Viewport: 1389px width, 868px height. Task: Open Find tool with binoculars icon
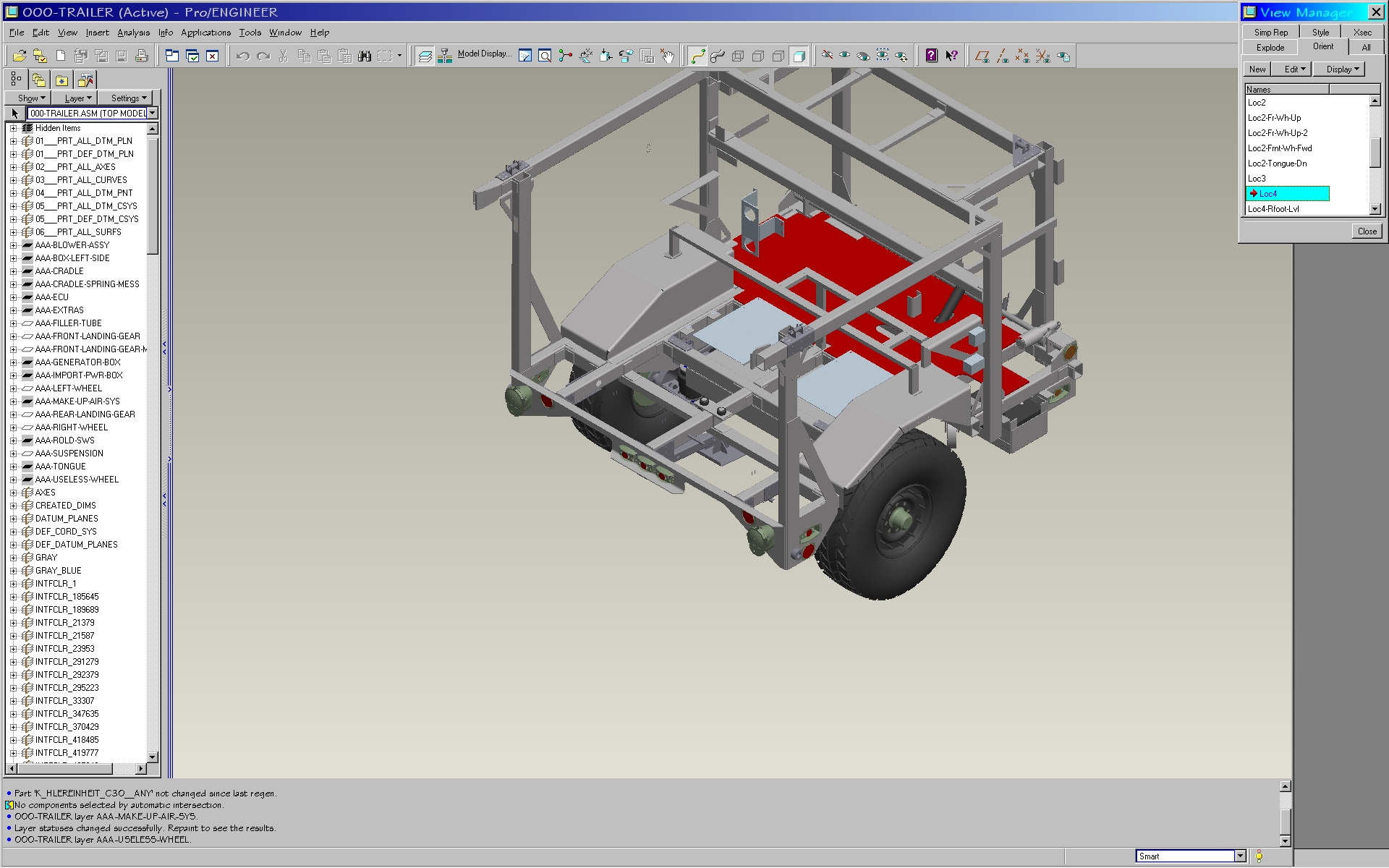click(365, 56)
